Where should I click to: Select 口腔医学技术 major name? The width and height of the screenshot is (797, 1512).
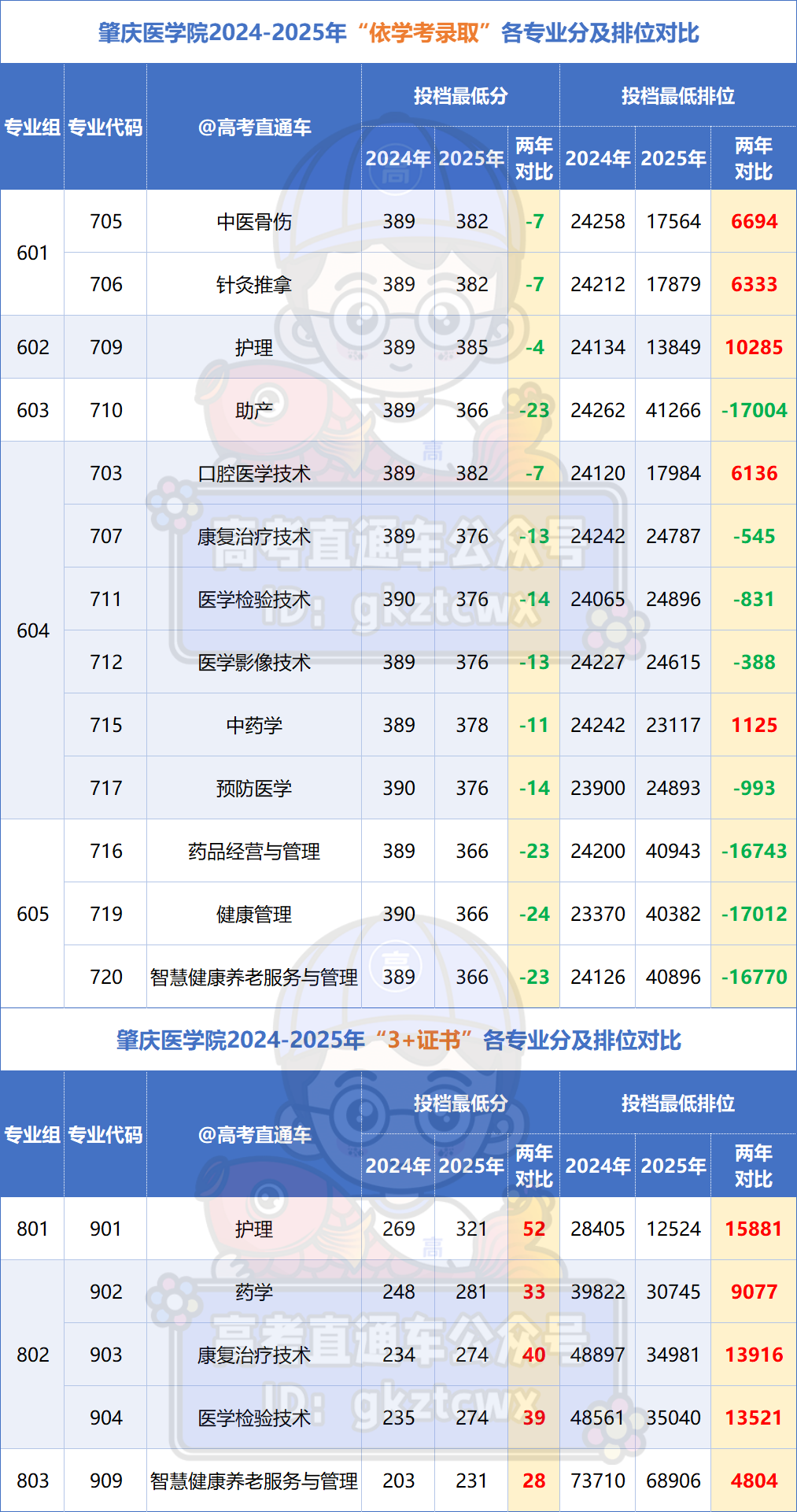click(254, 474)
